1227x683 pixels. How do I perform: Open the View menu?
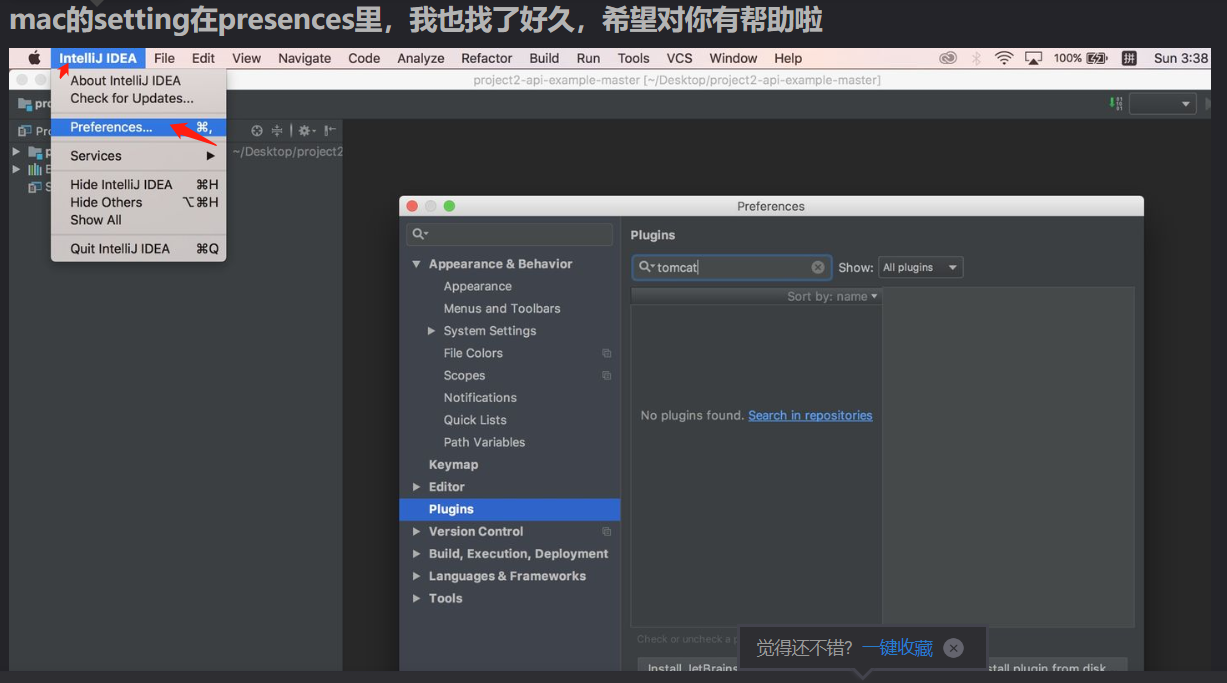coord(246,58)
